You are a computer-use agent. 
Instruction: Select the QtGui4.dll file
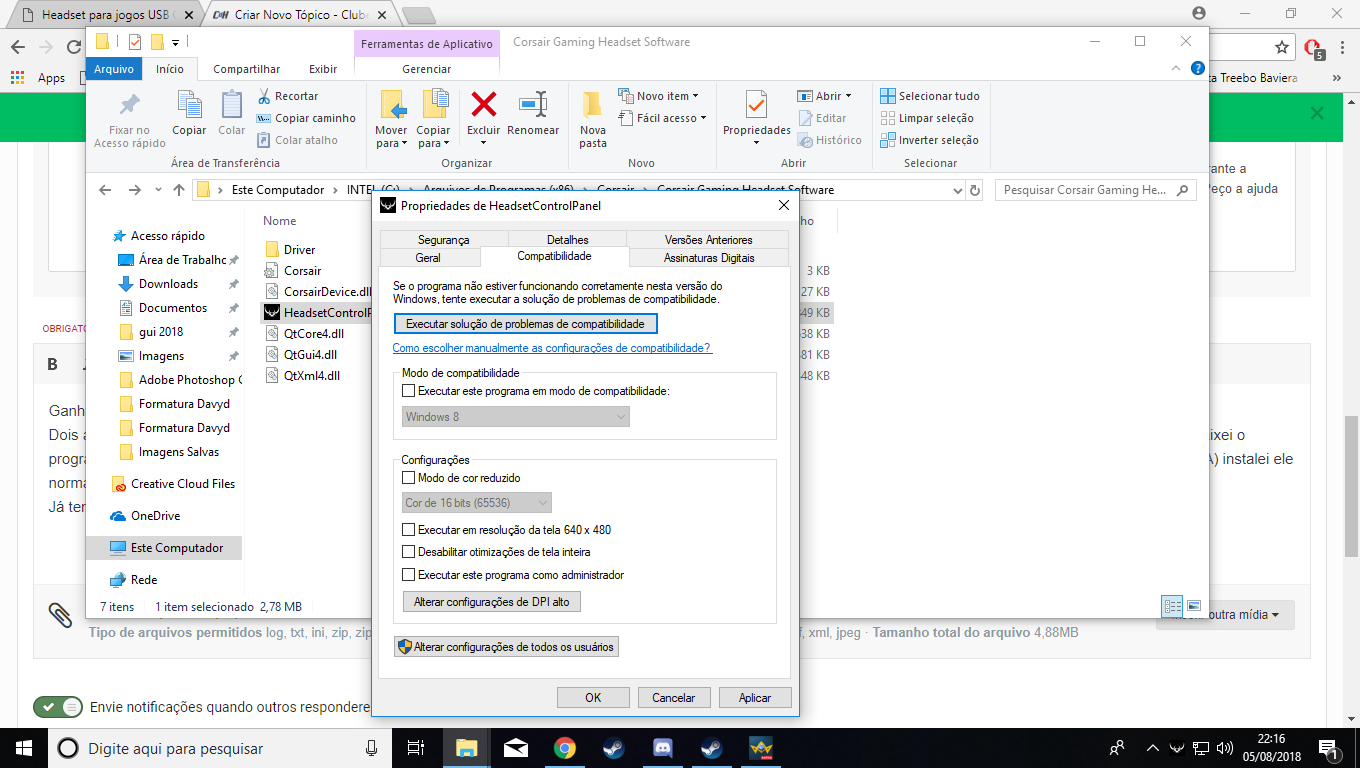pos(310,354)
